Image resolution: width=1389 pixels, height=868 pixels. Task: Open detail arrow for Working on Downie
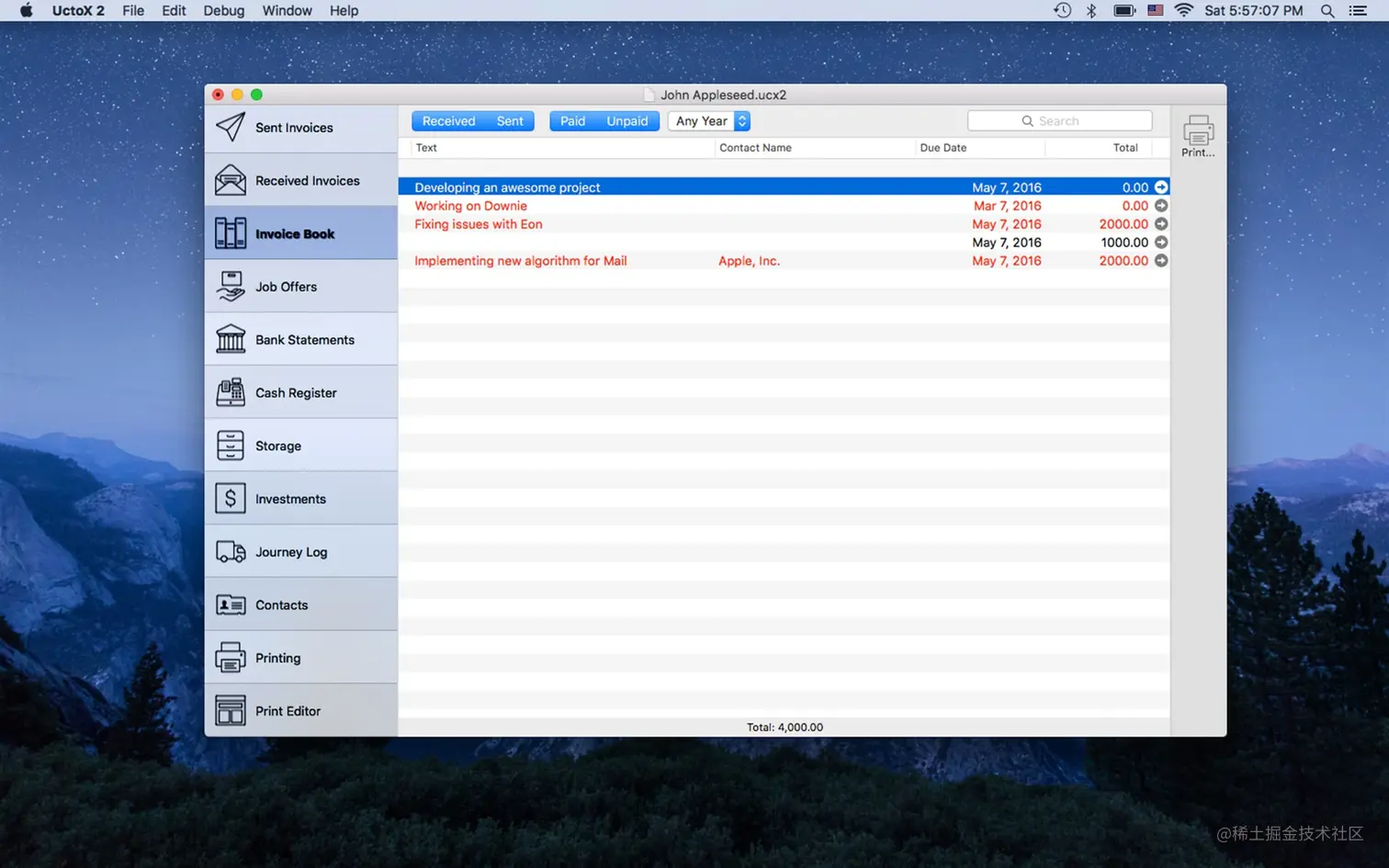click(1161, 206)
